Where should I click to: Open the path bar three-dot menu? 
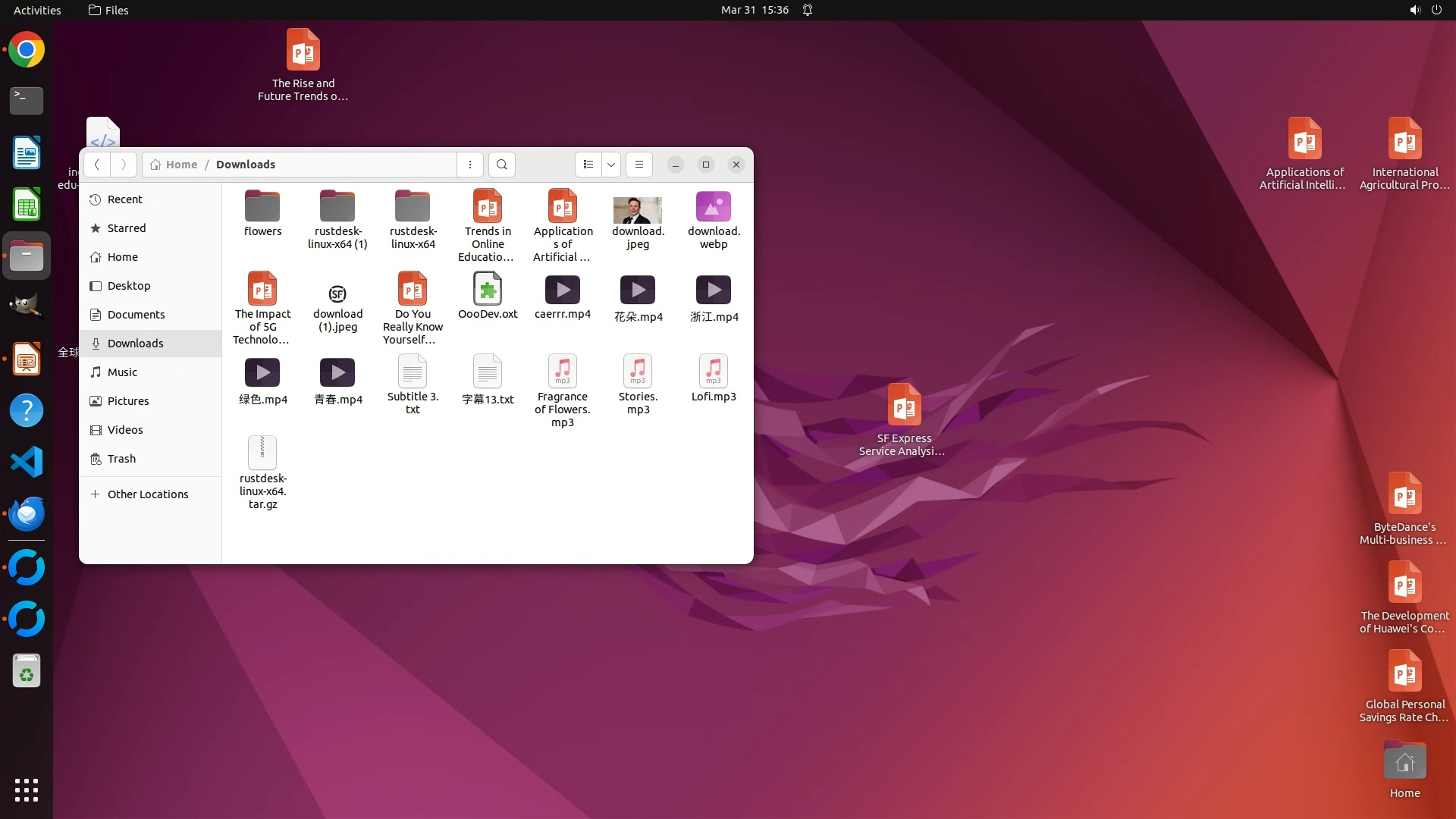470,165
